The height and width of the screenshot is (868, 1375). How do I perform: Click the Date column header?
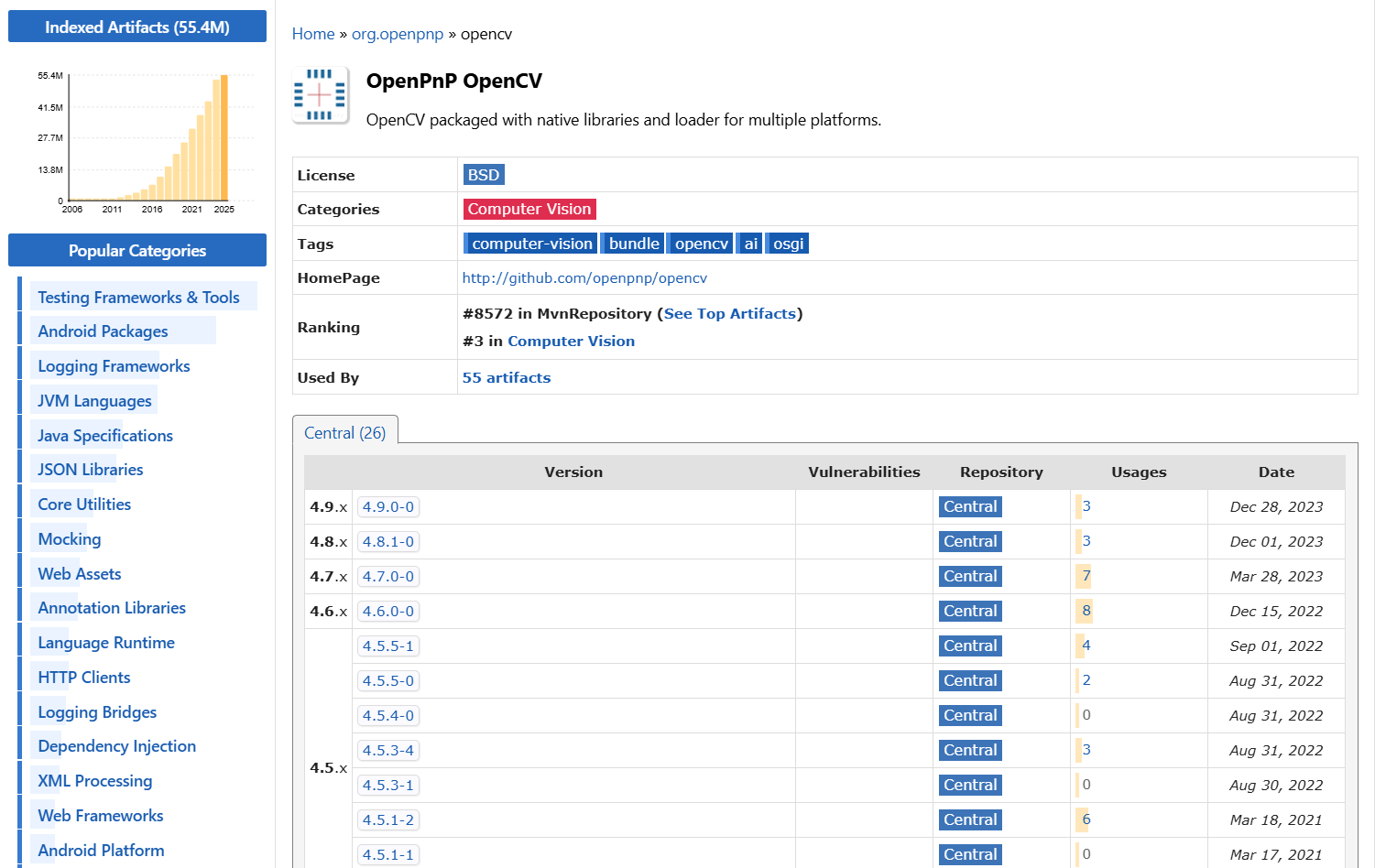click(x=1276, y=472)
